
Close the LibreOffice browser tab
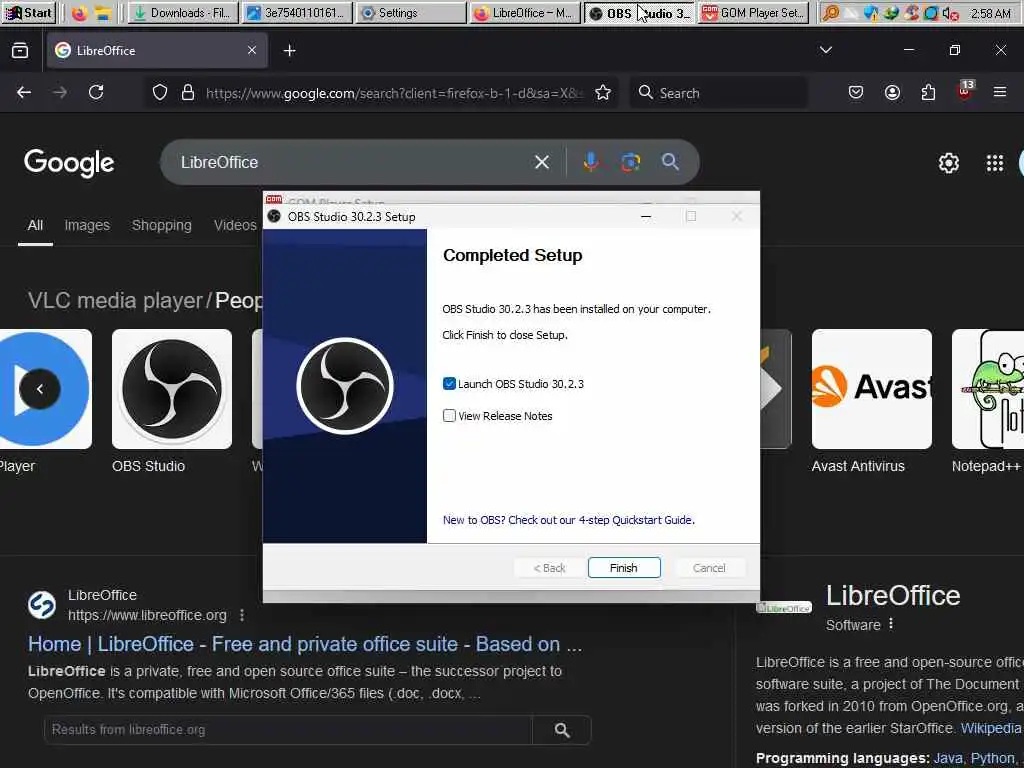[252, 50]
